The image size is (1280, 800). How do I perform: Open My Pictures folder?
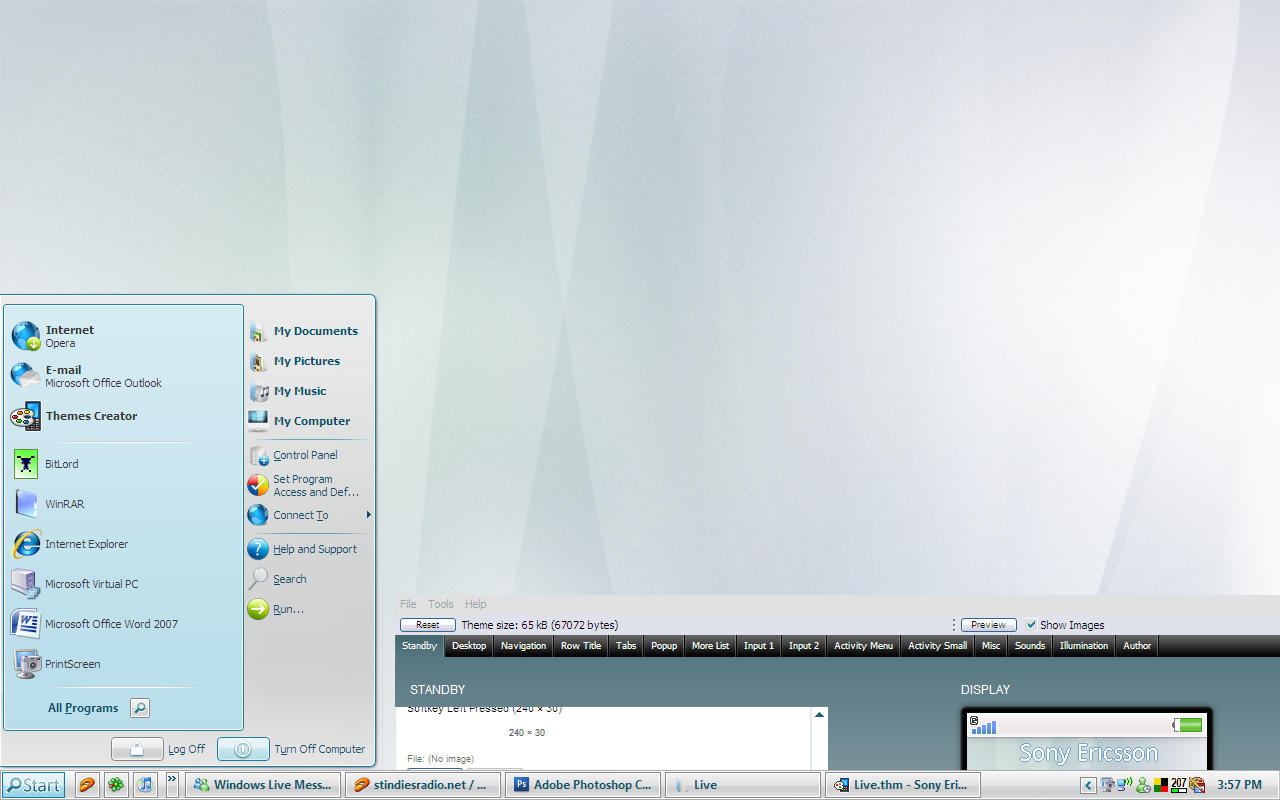(308, 361)
